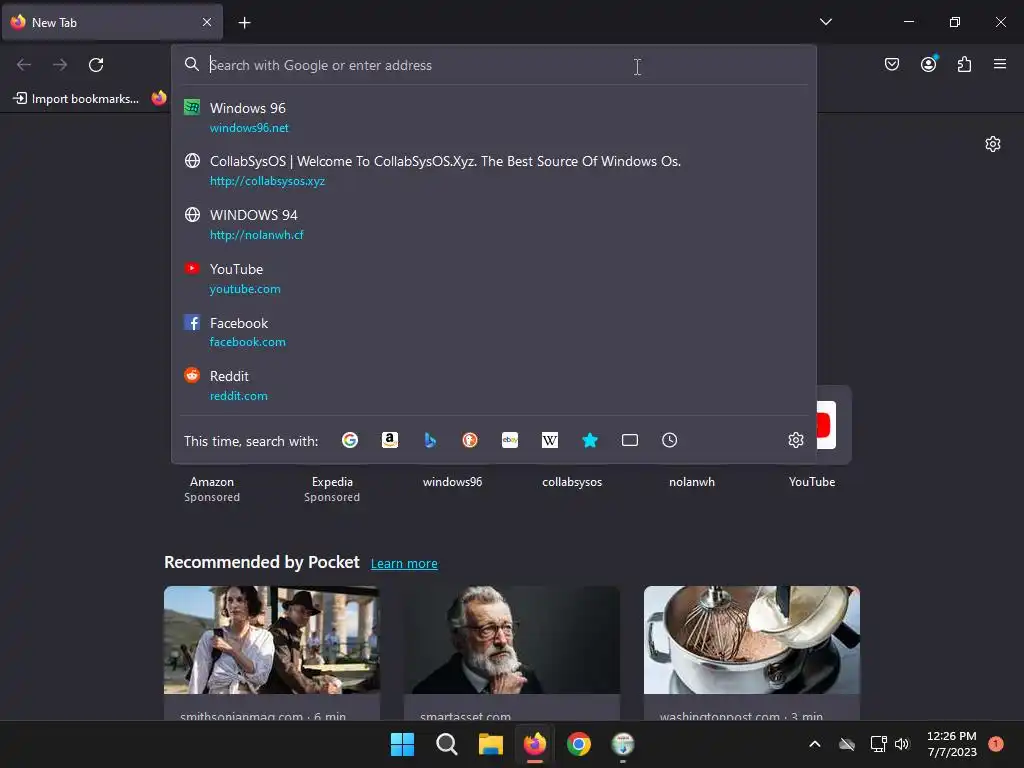The width and height of the screenshot is (1024, 768).
Task: Open a new tab with plus button
Action: point(244,23)
